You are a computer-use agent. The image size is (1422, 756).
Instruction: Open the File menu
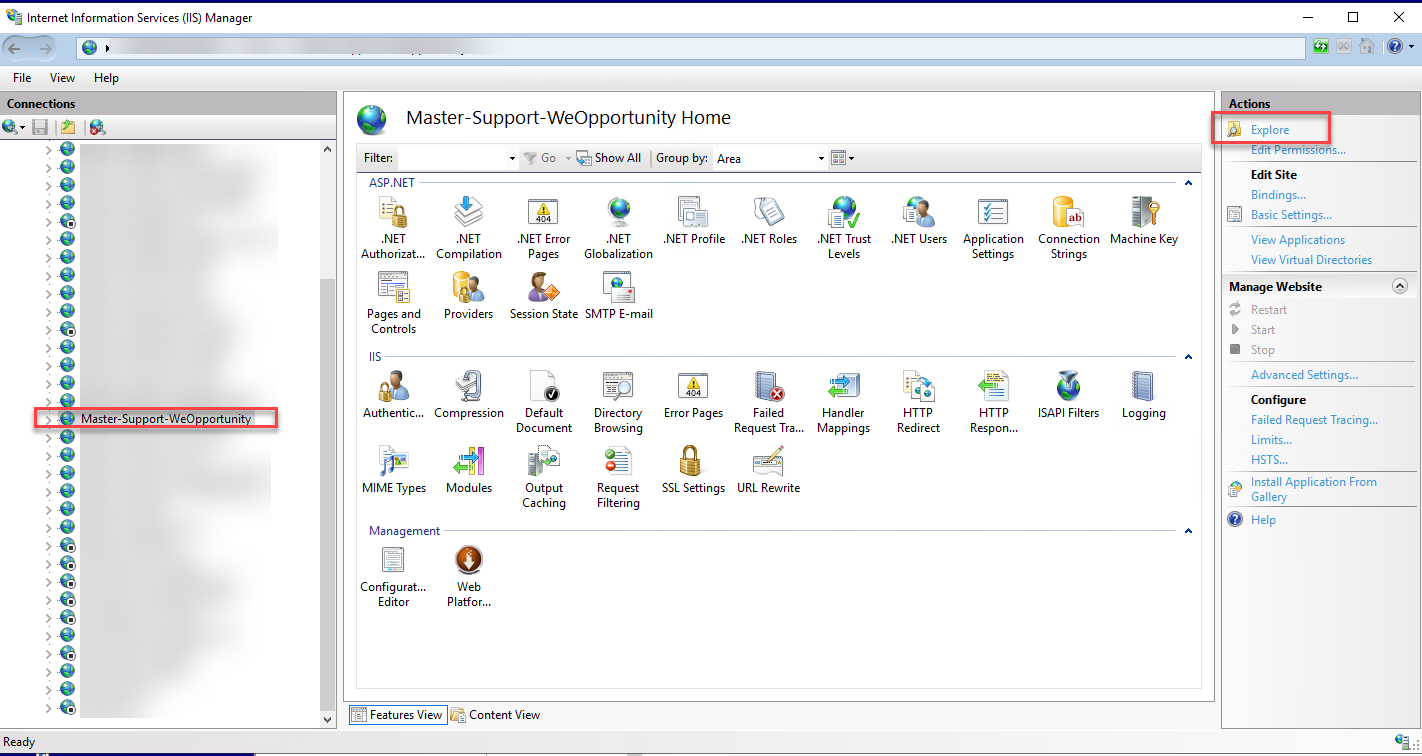coord(22,78)
